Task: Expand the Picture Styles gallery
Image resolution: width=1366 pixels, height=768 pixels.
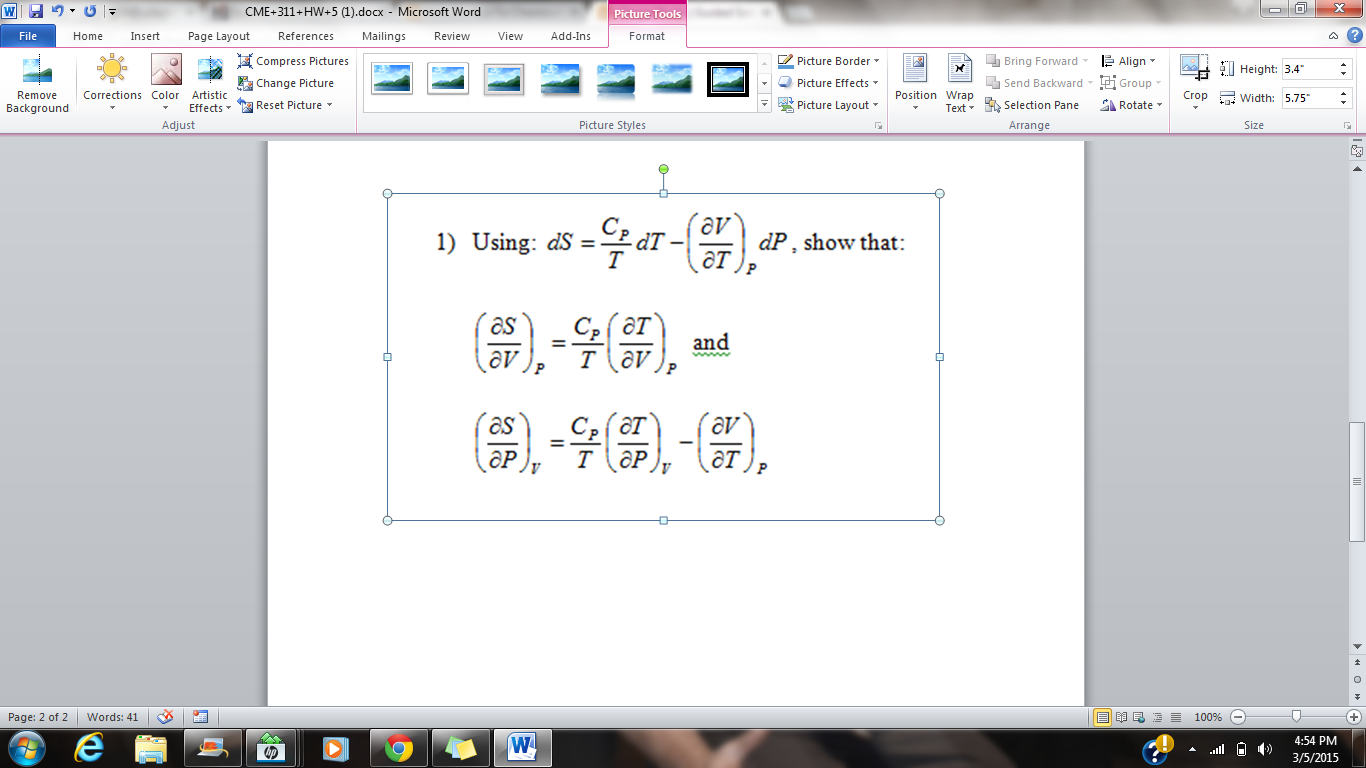Action: [763, 104]
